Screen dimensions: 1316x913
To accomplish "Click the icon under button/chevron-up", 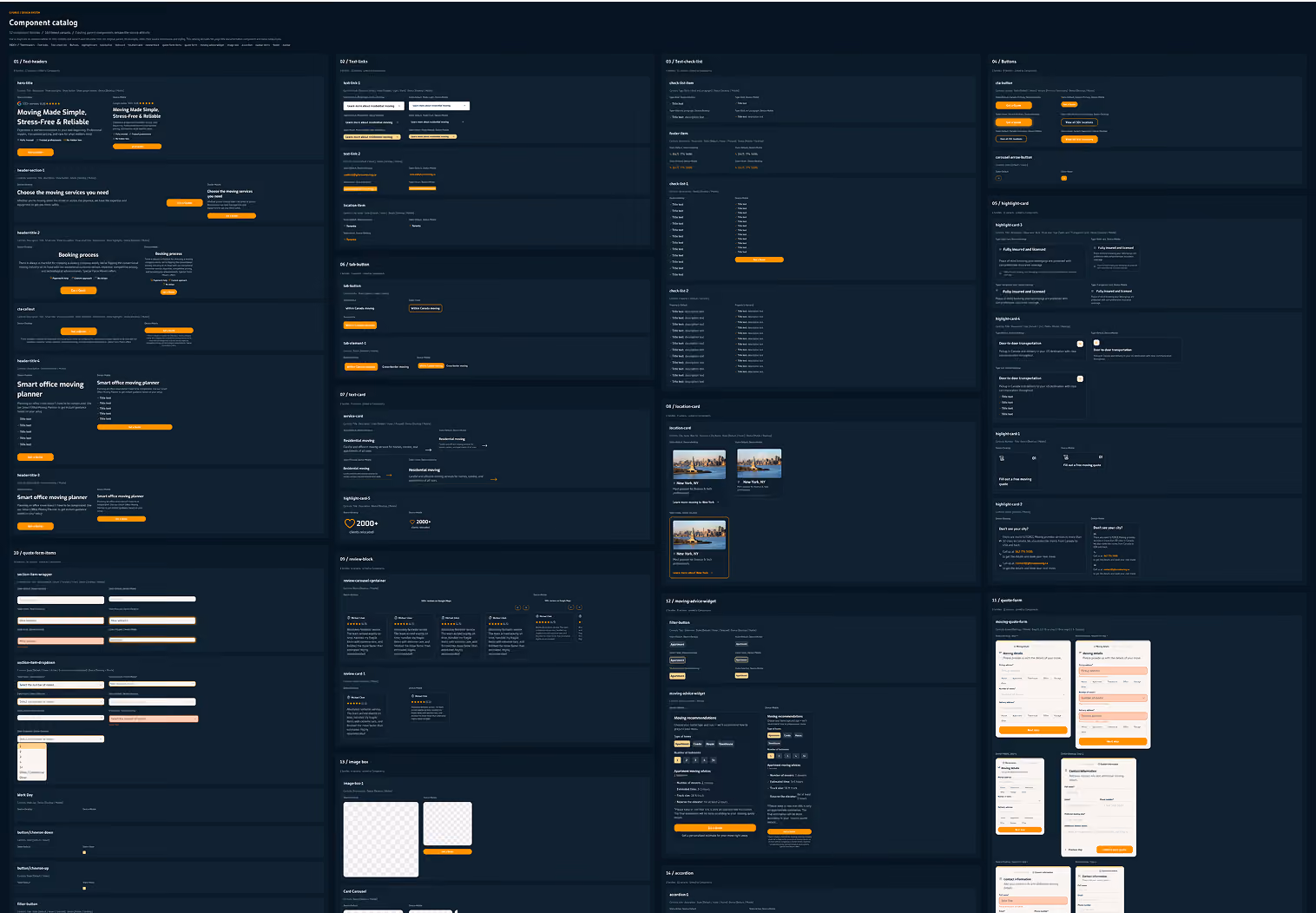I will [x=84, y=888].
